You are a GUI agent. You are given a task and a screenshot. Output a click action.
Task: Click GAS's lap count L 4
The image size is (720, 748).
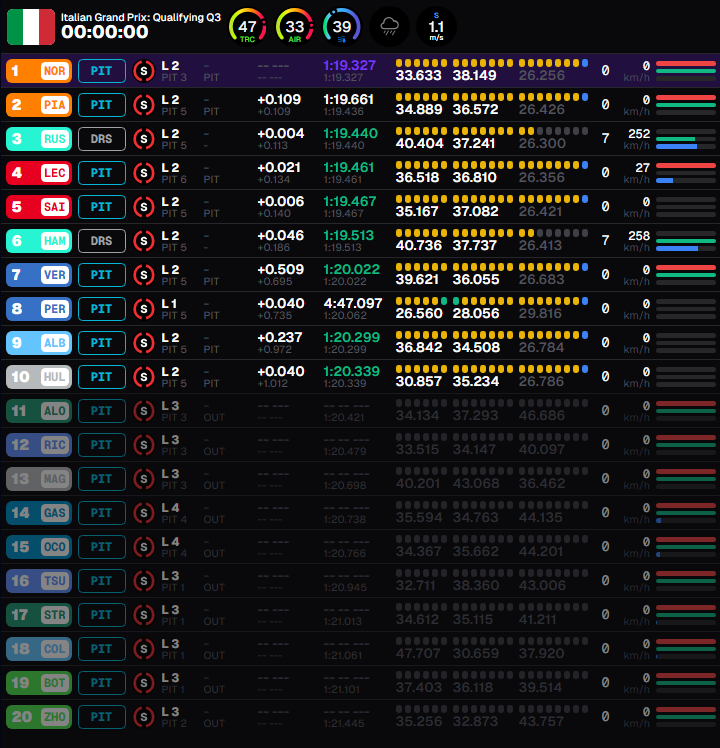coord(170,508)
